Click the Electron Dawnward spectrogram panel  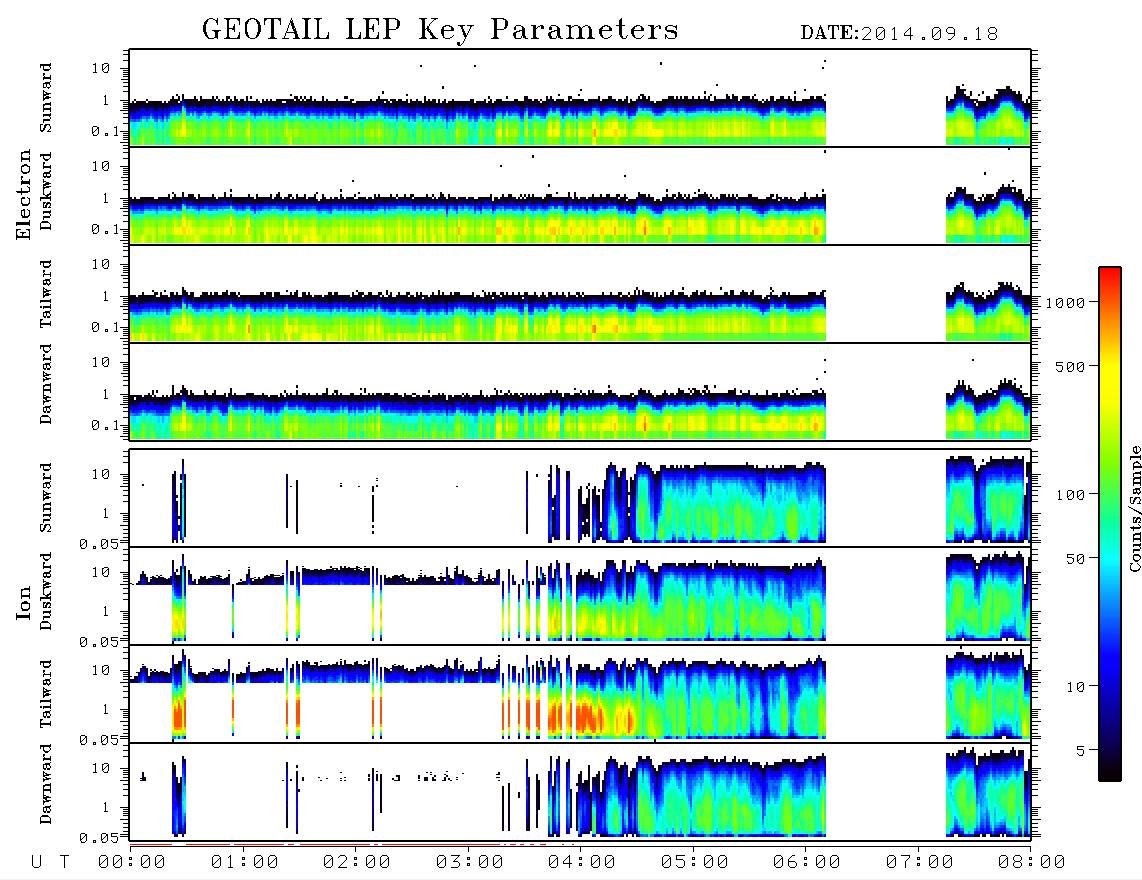tap(580, 391)
